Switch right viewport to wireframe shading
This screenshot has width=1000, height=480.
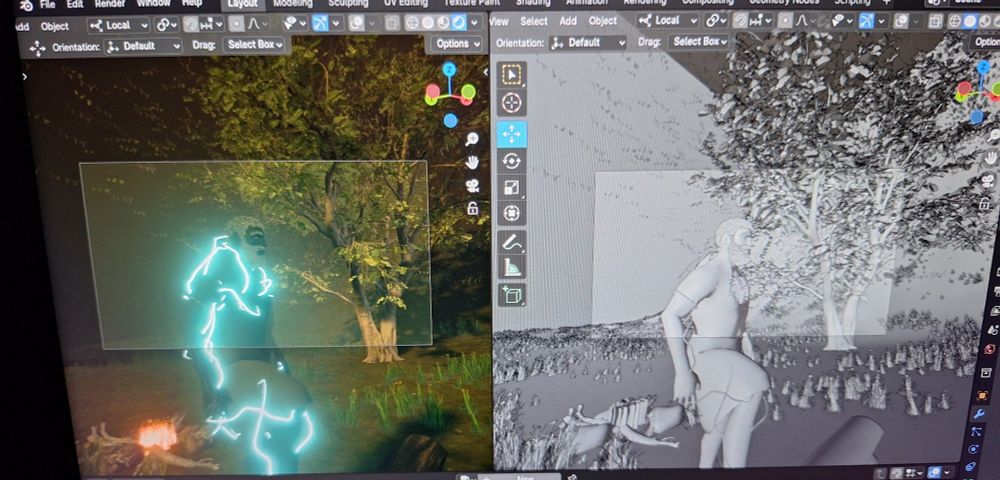point(955,21)
